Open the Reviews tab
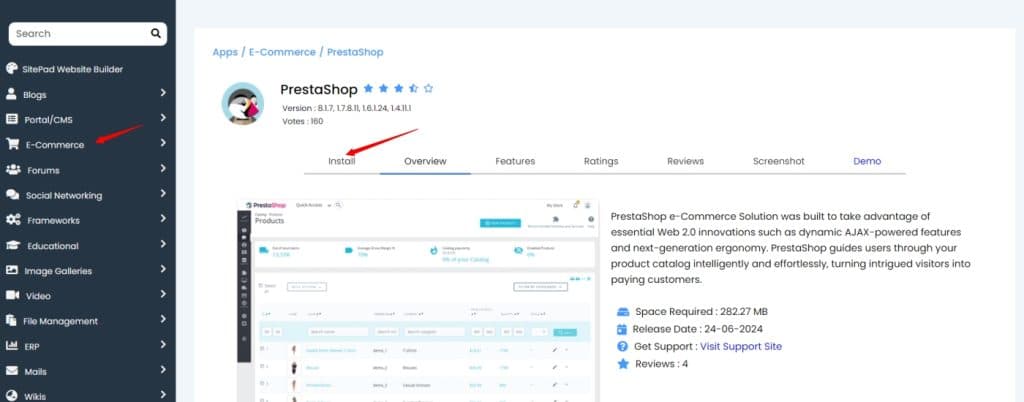Viewport: 1024px width, 402px height. pos(685,161)
